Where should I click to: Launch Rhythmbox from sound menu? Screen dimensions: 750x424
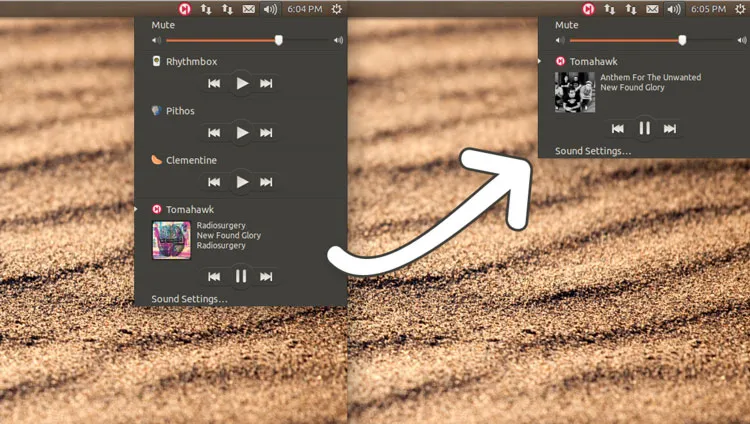[191, 61]
